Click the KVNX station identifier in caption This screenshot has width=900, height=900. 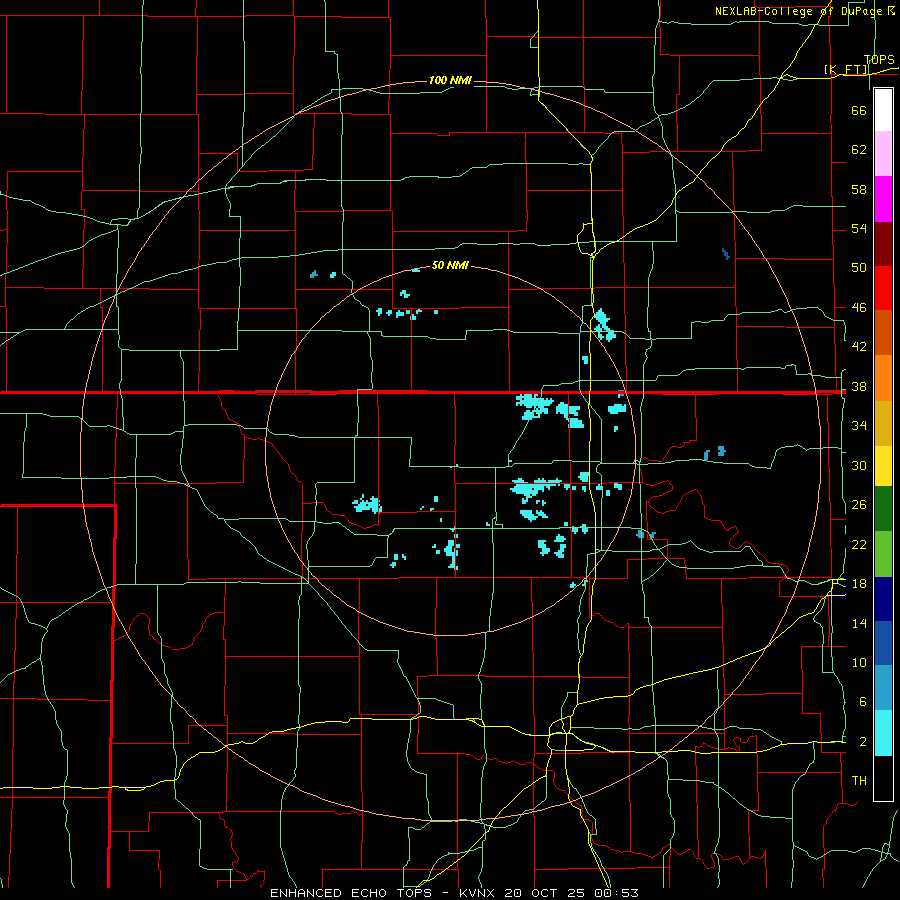479,893
